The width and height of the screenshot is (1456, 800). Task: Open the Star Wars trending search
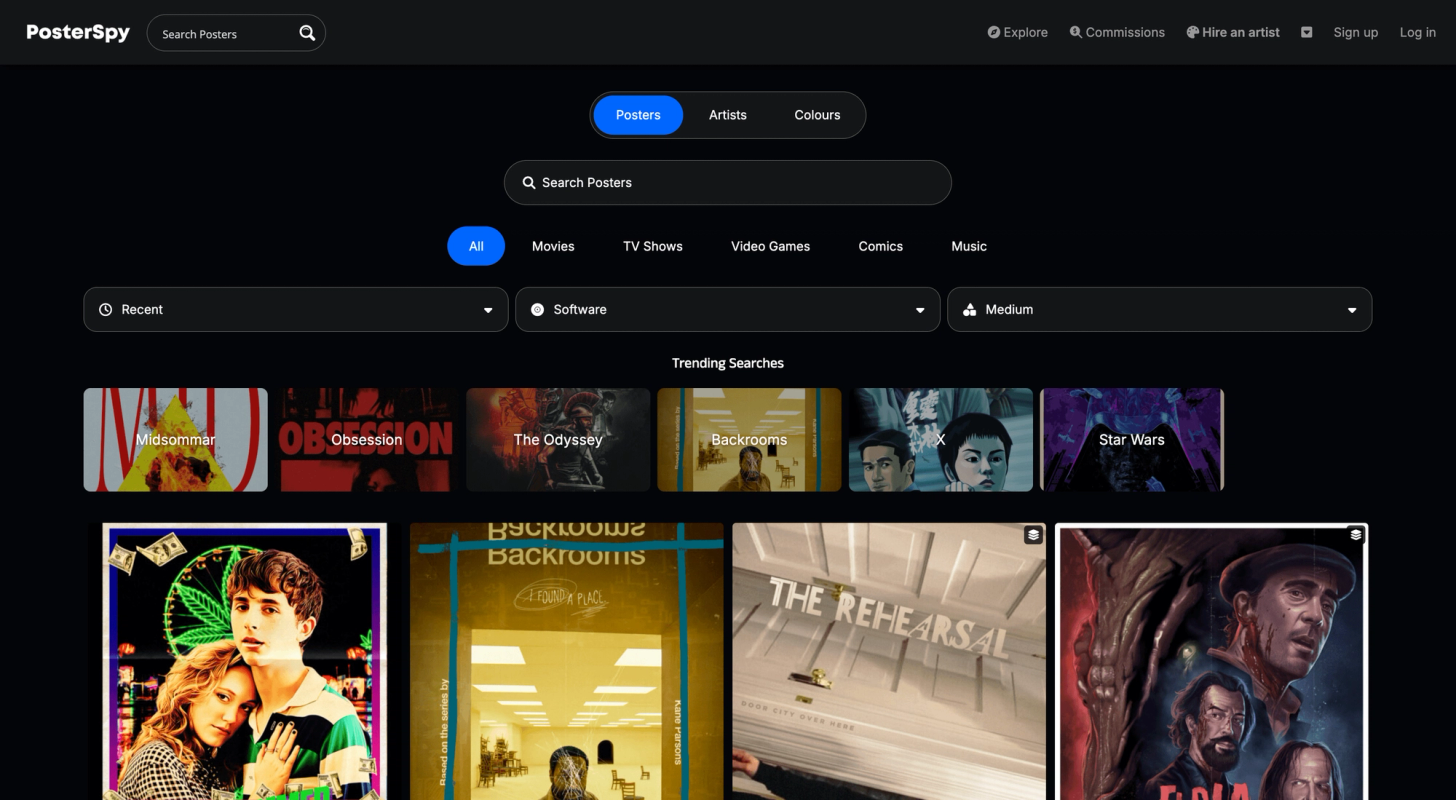tap(1132, 440)
